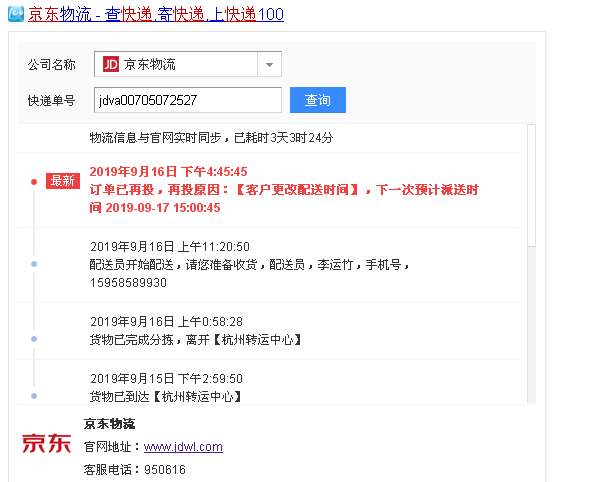This screenshot has width=596, height=482.
Task: Click the red 最新 badge
Action: [x=63, y=181]
